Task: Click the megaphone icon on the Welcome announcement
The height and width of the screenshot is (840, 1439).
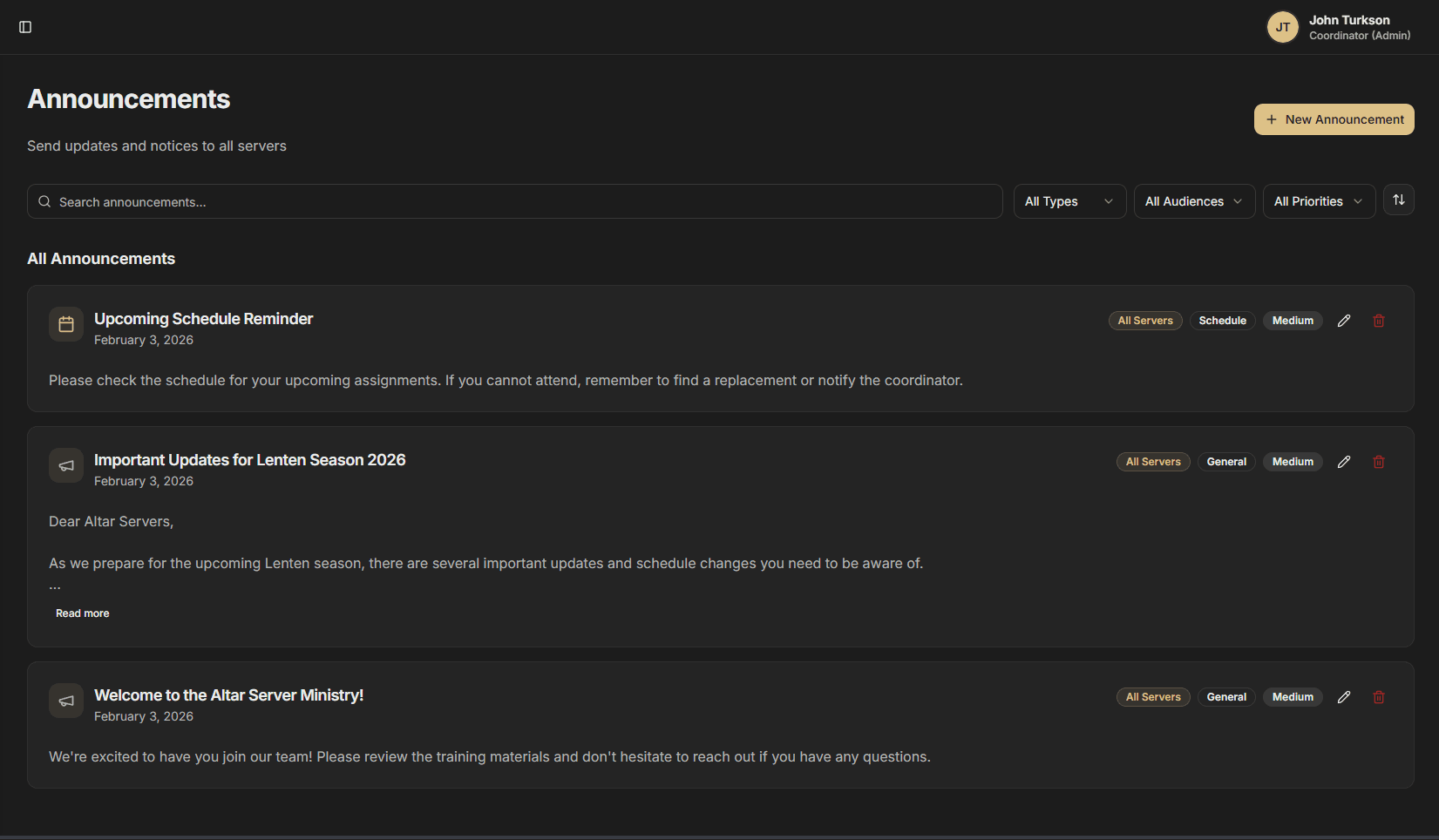Action: [x=65, y=700]
